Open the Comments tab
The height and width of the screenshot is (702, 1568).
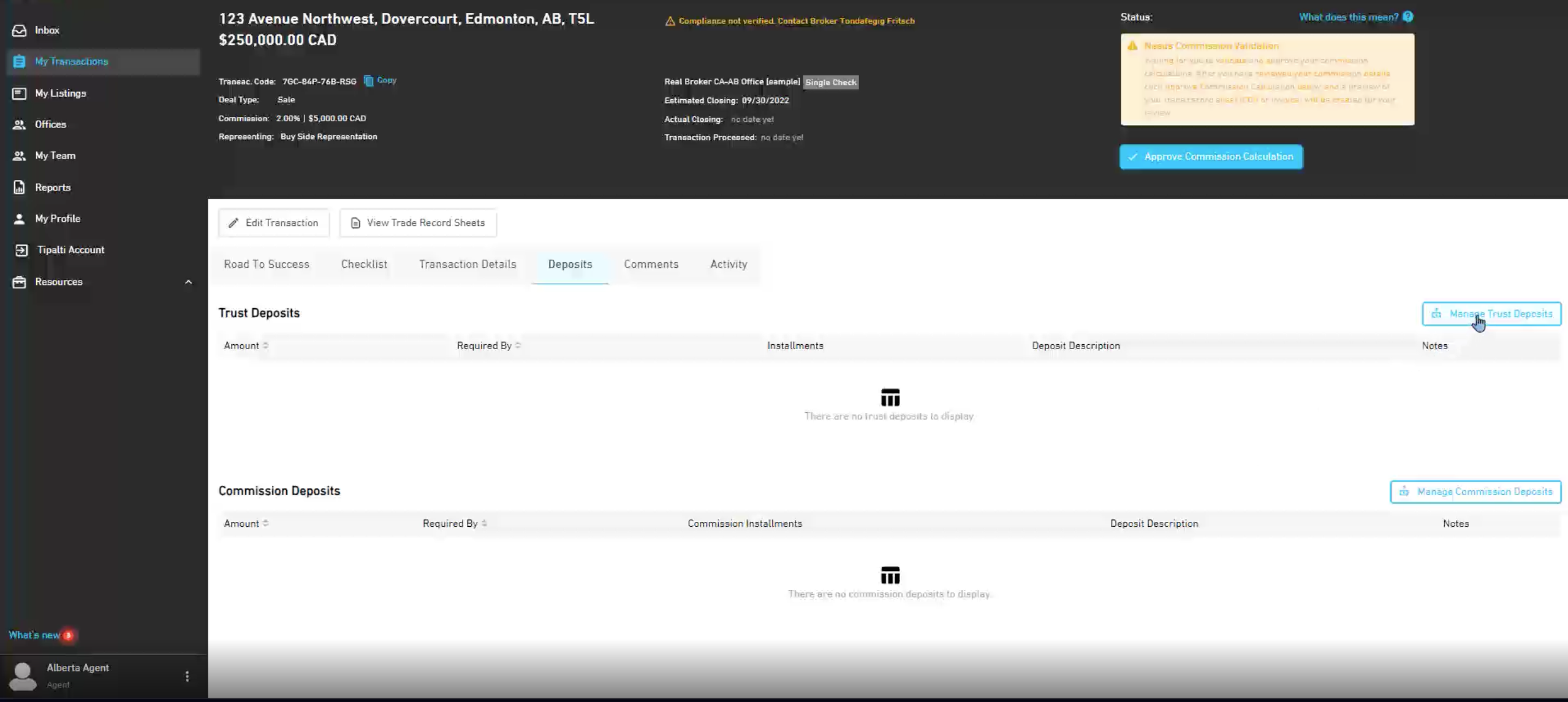tap(651, 265)
